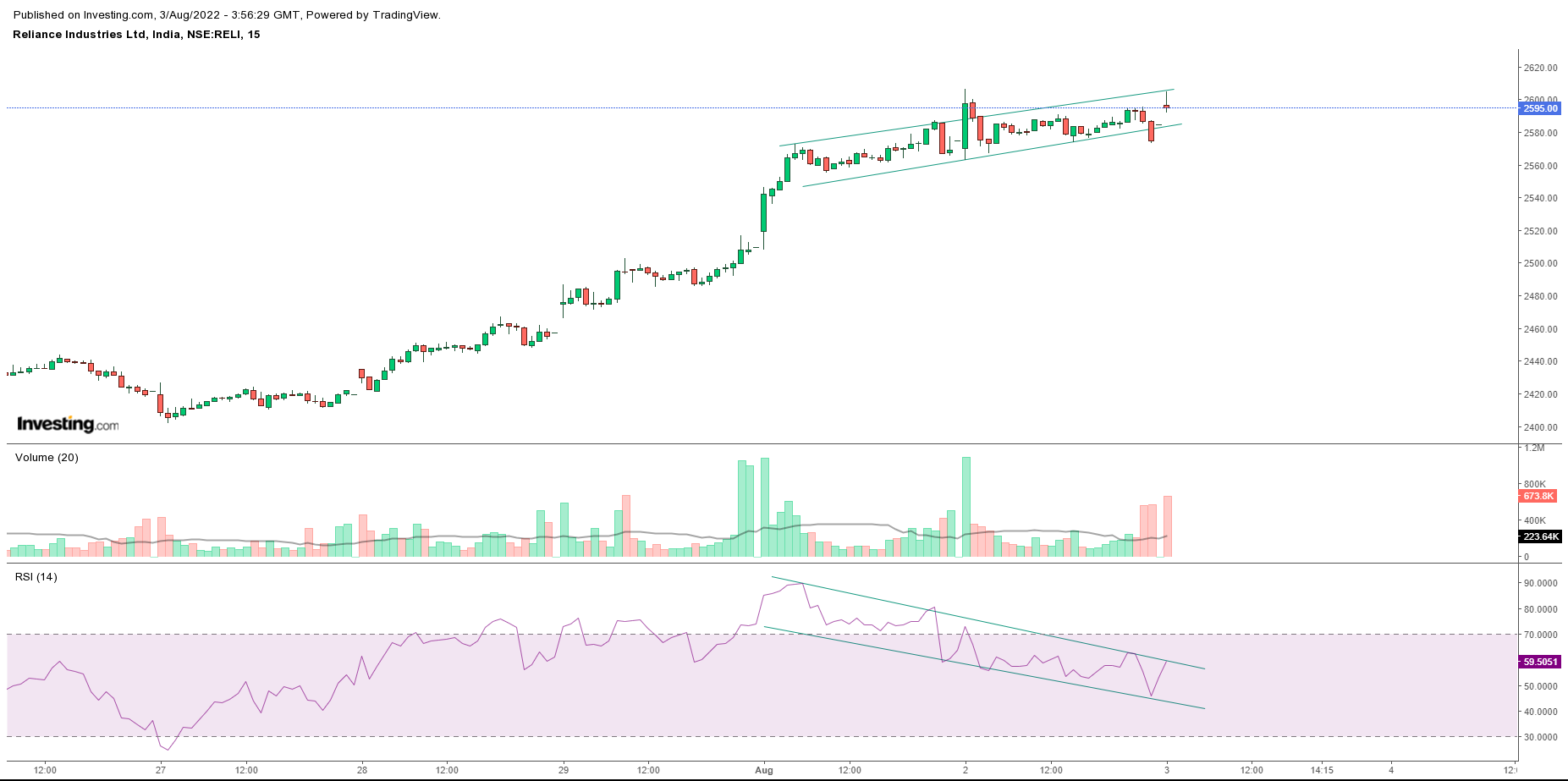Image resolution: width=1568 pixels, height=781 pixels.
Task: Pick the 29 date on time axis
Action: click(564, 770)
